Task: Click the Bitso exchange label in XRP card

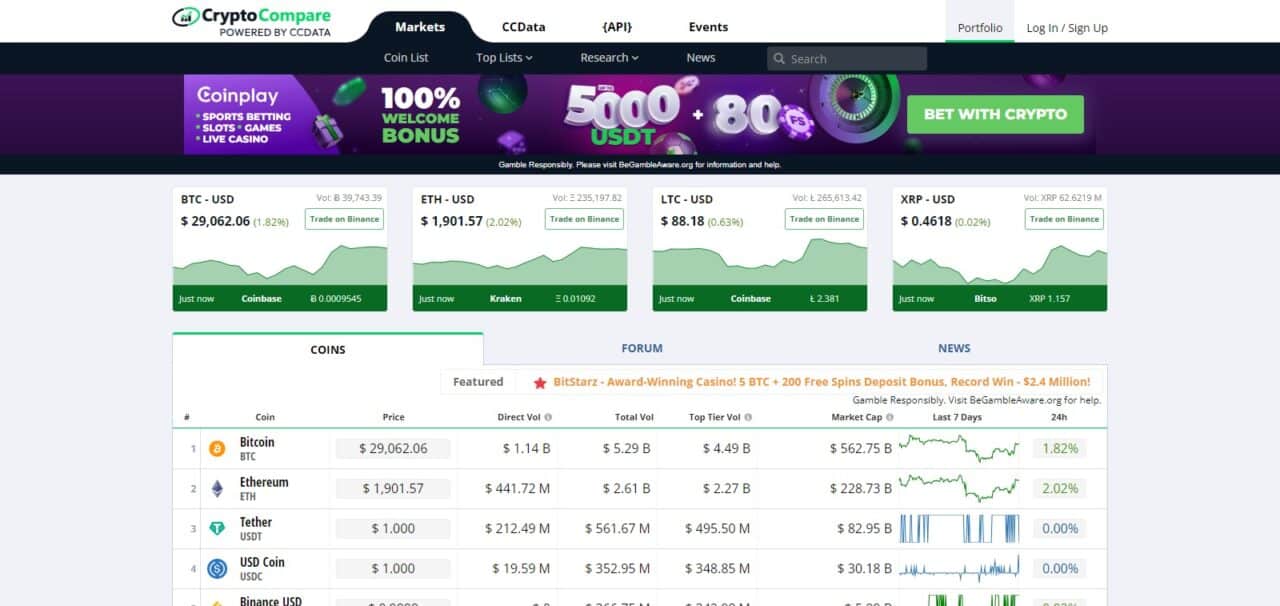Action: pos(985,298)
